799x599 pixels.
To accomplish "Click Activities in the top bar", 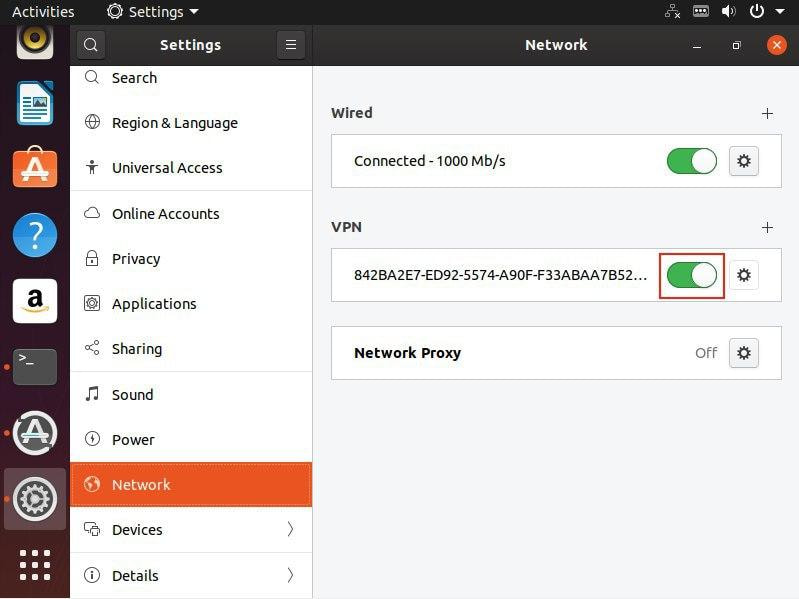I will 43,12.
